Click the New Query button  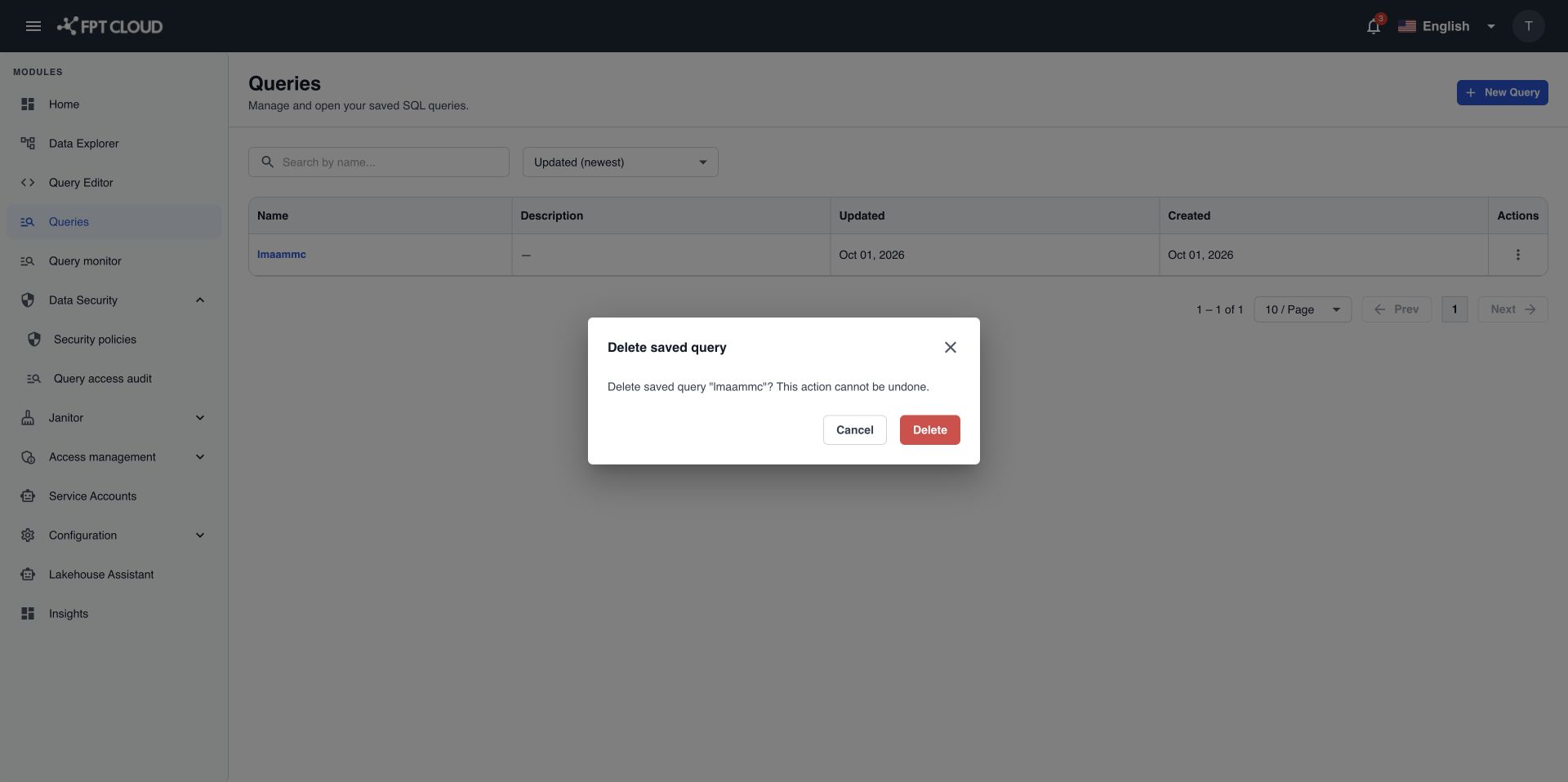tap(1502, 92)
